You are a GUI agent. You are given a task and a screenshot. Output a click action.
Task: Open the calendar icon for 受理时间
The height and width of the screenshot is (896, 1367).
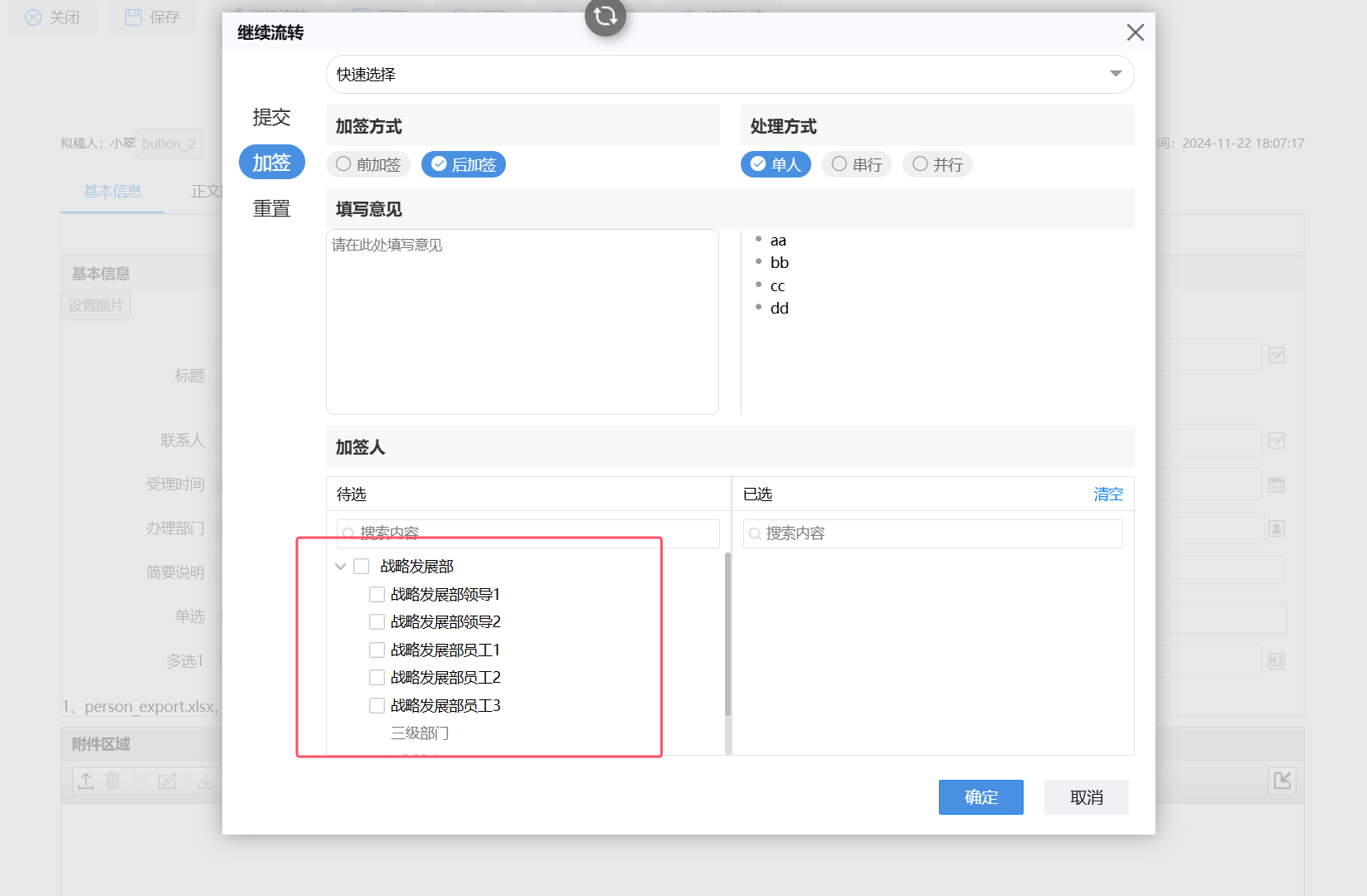point(1277,485)
